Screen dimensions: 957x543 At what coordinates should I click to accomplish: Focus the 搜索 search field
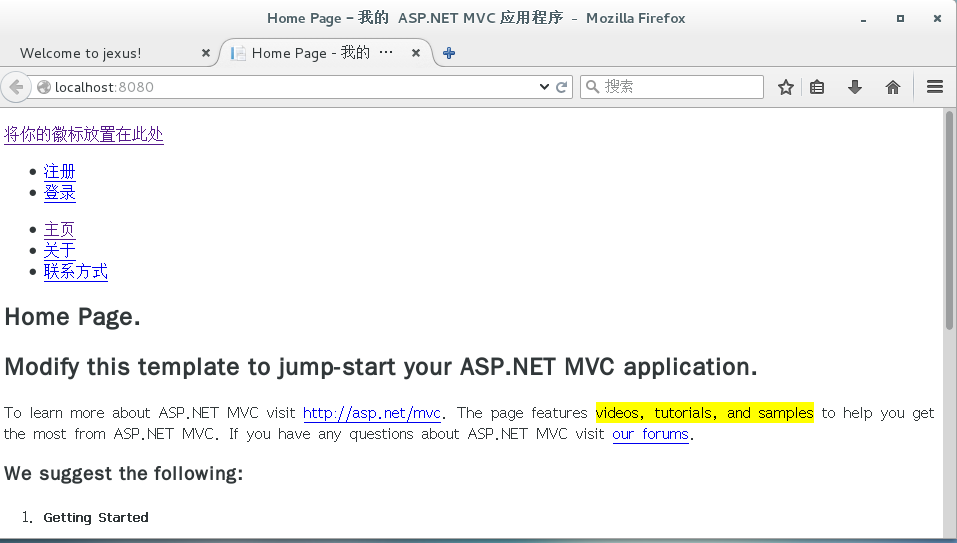tap(671, 87)
